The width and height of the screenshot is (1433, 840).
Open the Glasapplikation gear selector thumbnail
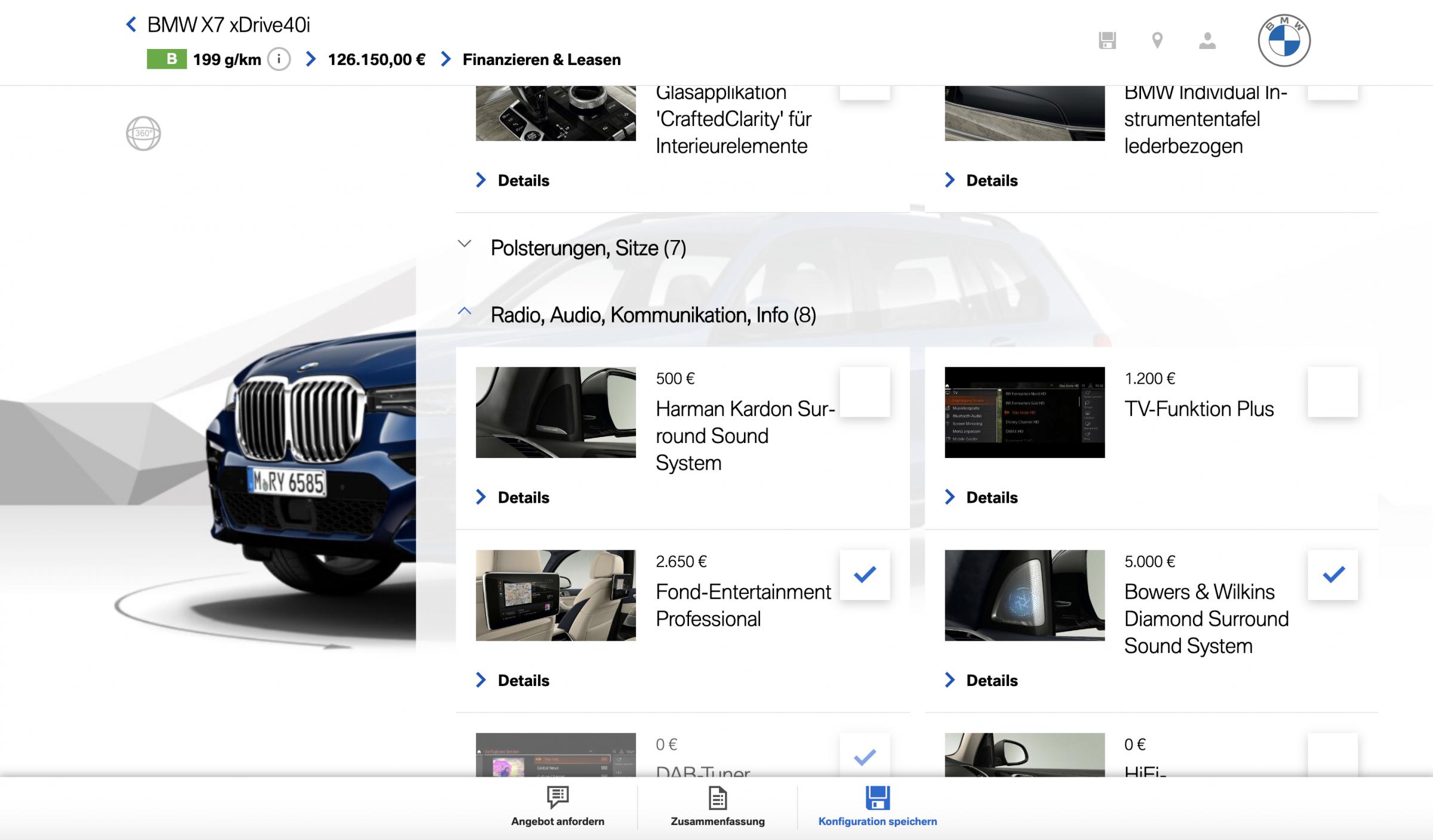click(x=556, y=113)
